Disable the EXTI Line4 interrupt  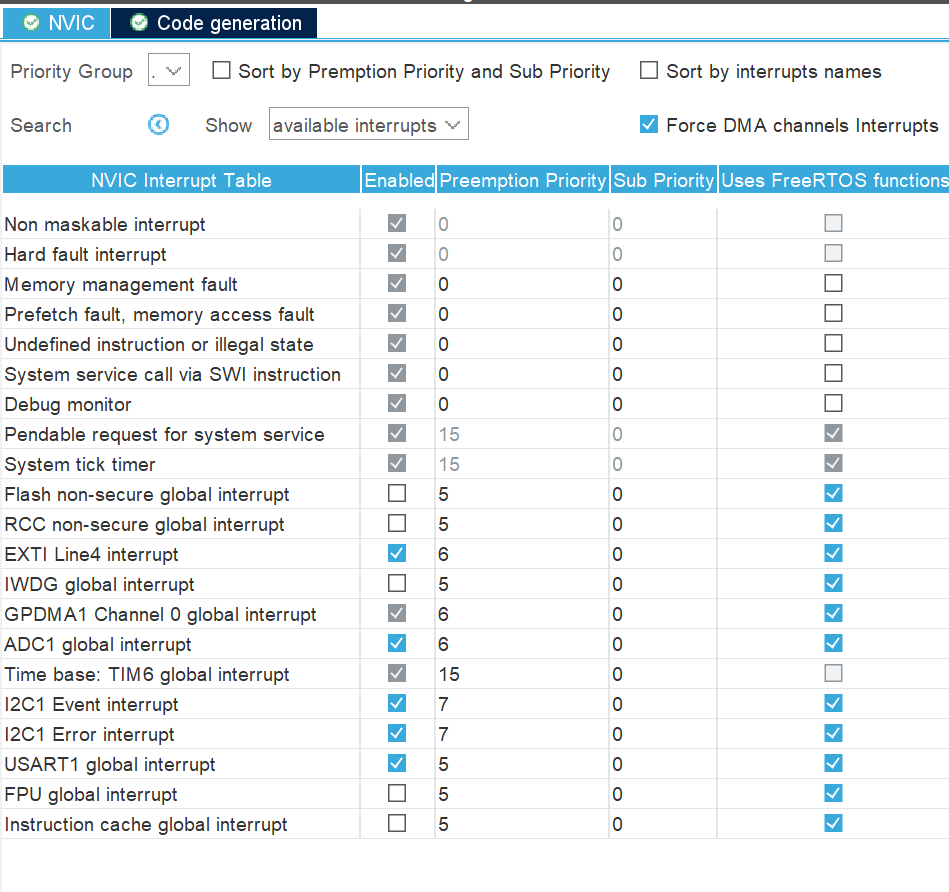pos(397,553)
